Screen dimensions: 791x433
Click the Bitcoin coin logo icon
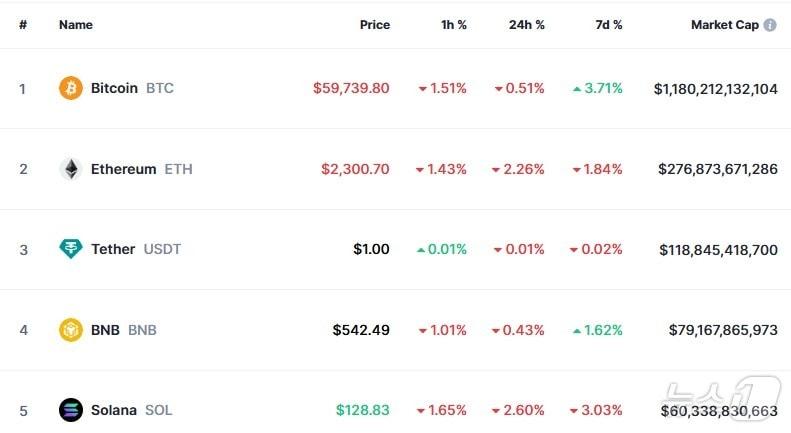71,88
